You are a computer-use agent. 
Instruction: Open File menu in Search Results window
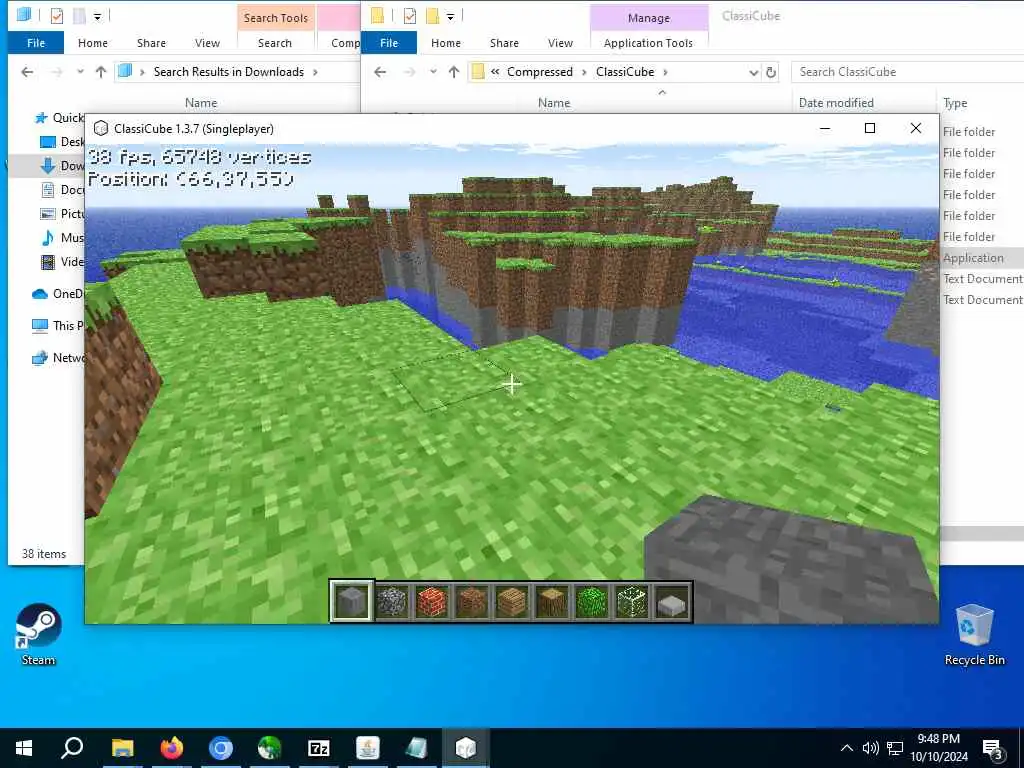36,42
